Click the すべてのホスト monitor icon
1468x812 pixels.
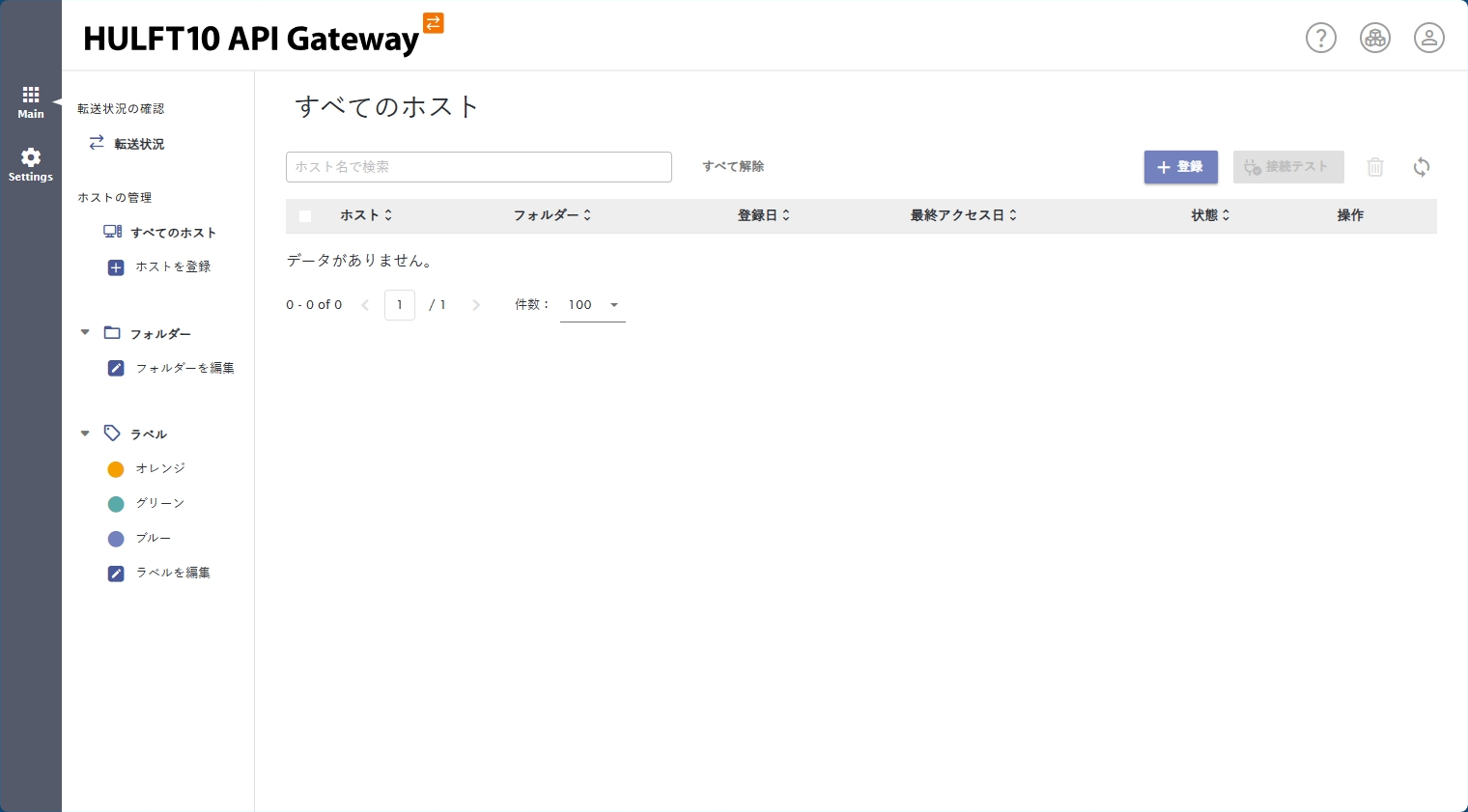pyautogui.click(x=113, y=232)
